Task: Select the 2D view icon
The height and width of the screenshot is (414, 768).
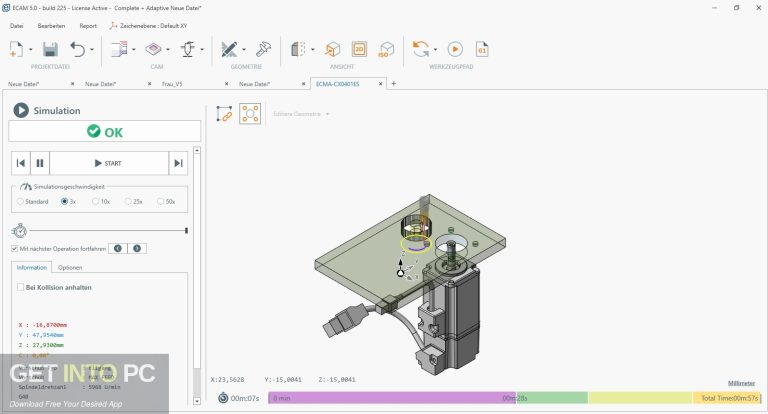Action: [360, 49]
